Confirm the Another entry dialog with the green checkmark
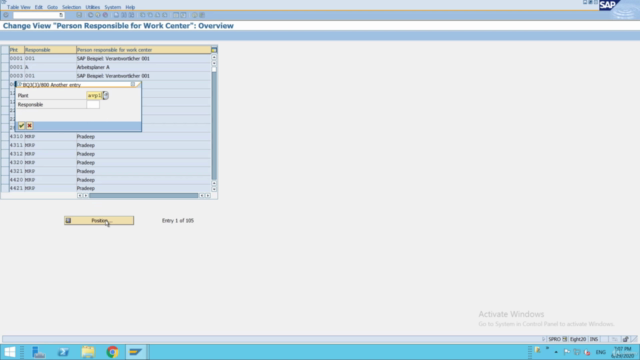Viewport: 640px width, 360px height. (x=21, y=126)
